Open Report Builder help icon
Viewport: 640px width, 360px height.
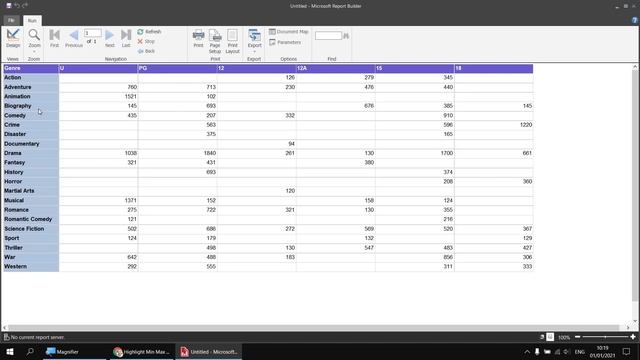point(635,20)
